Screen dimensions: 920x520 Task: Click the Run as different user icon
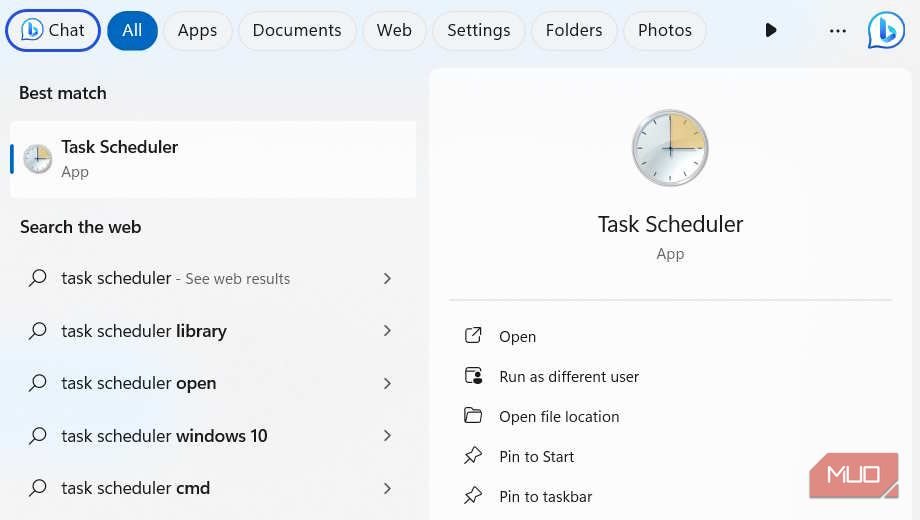point(473,376)
